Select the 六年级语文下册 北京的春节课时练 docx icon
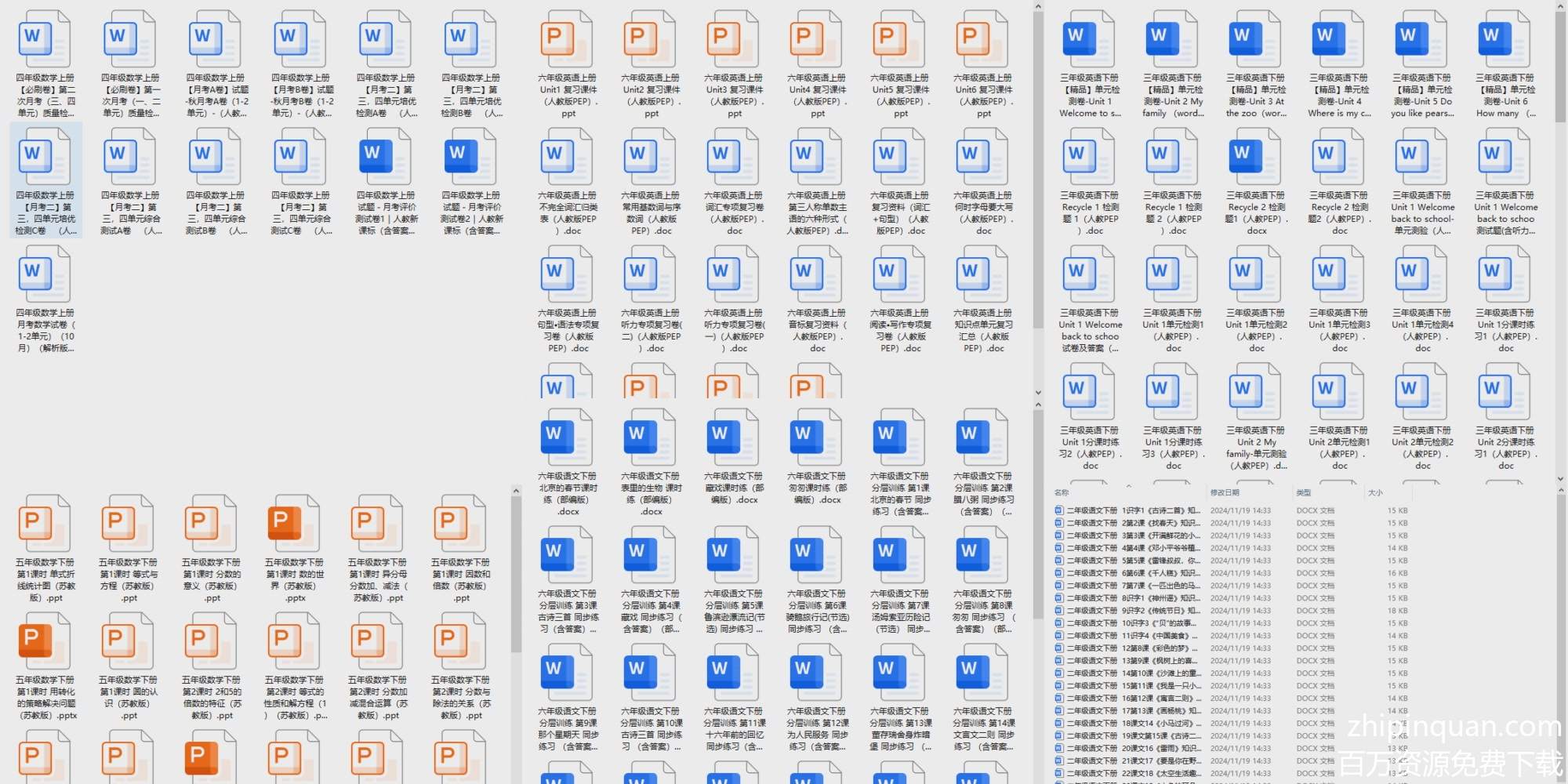 [x=568, y=437]
